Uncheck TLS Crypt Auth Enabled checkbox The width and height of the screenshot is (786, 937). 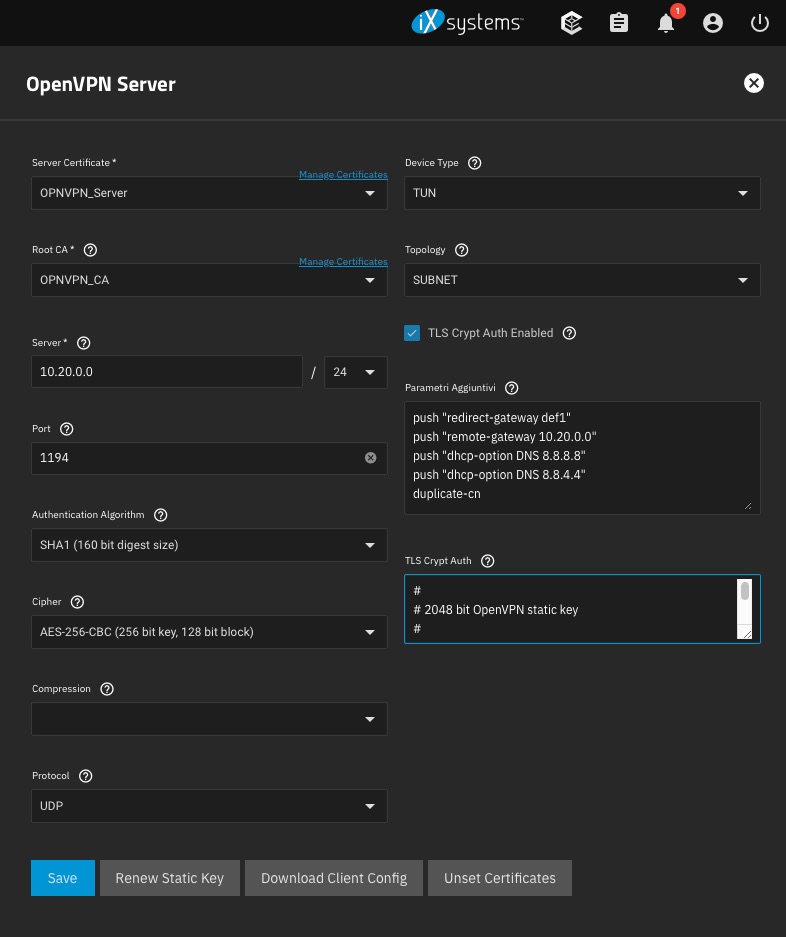(x=412, y=333)
